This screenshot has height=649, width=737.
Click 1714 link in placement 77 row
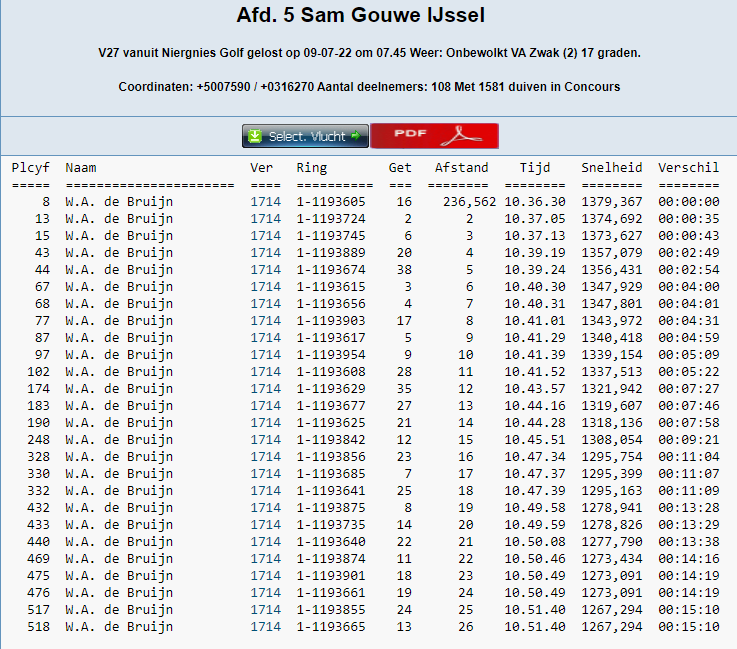click(265, 321)
